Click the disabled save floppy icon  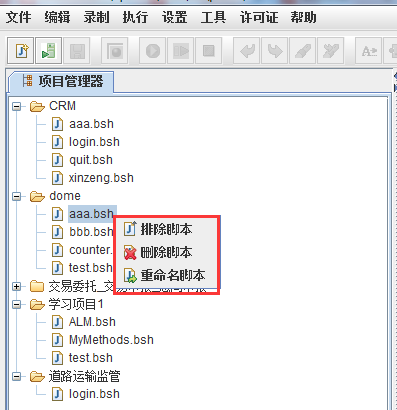tap(77, 51)
